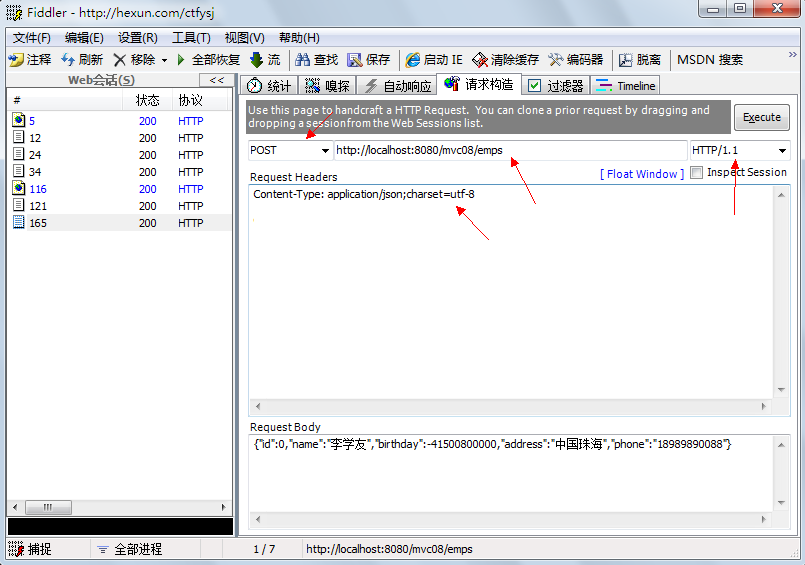Click the black QuickExec command box

120,527
